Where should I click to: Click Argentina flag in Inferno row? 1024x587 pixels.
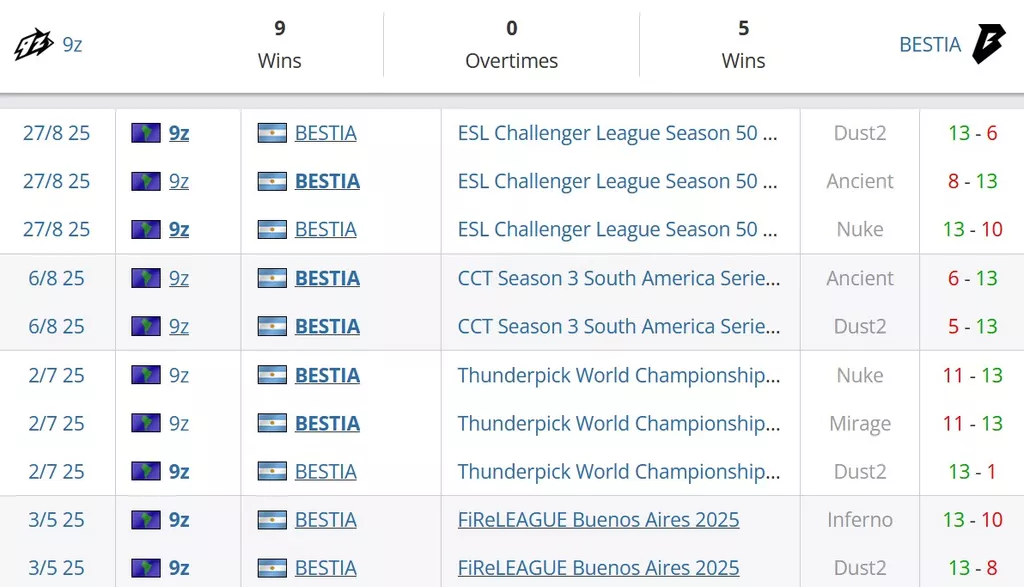(272, 520)
